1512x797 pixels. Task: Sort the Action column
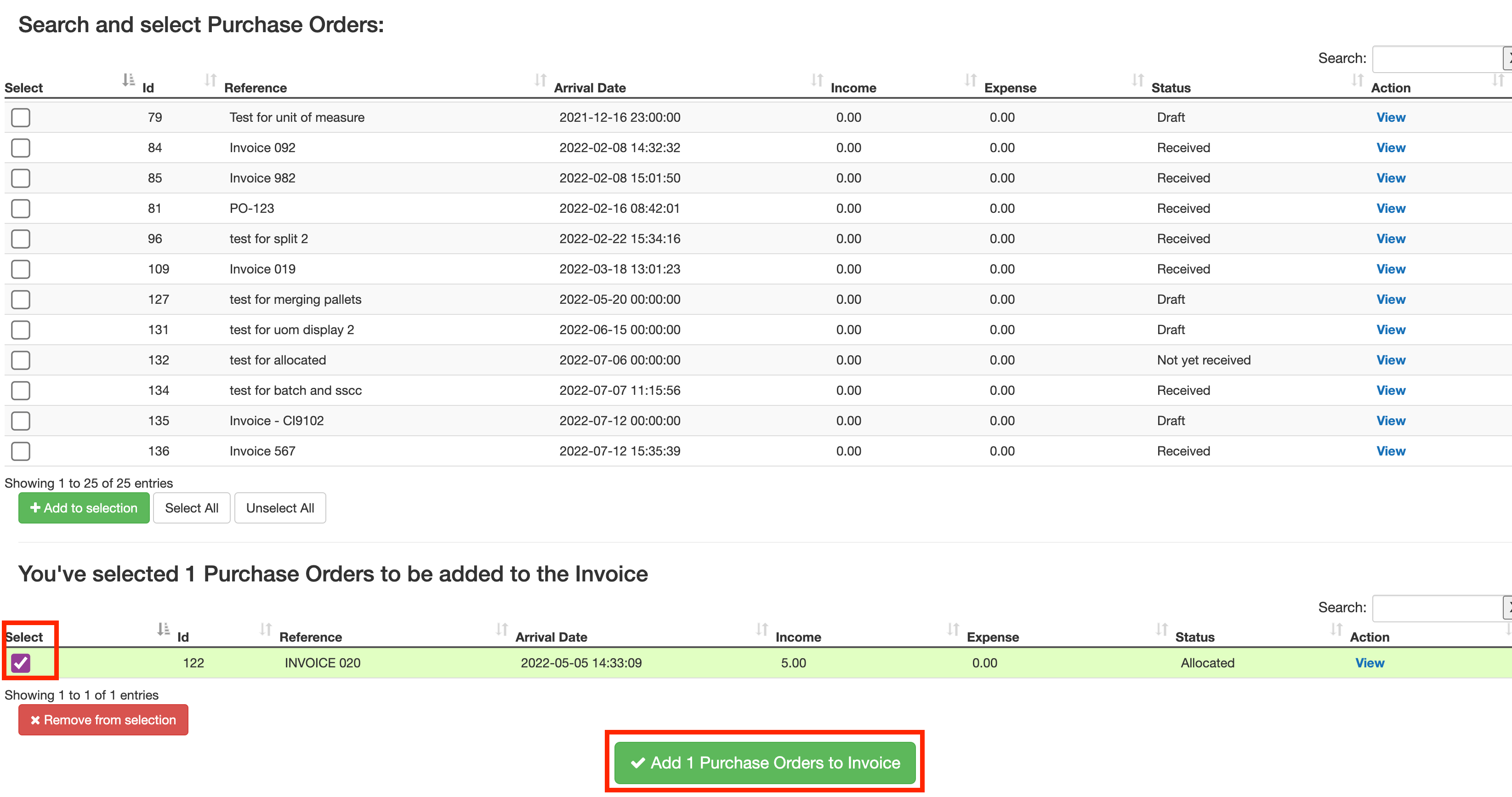click(1358, 81)
